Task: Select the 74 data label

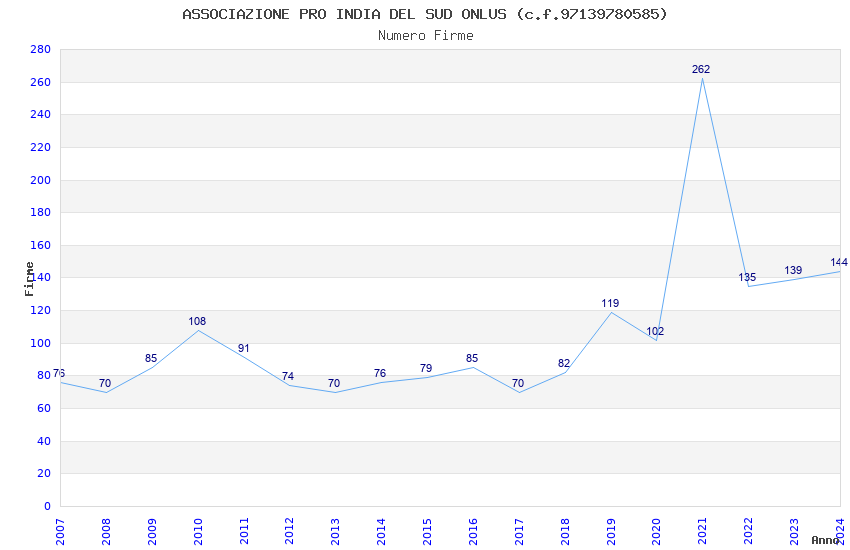Action: 288,376
